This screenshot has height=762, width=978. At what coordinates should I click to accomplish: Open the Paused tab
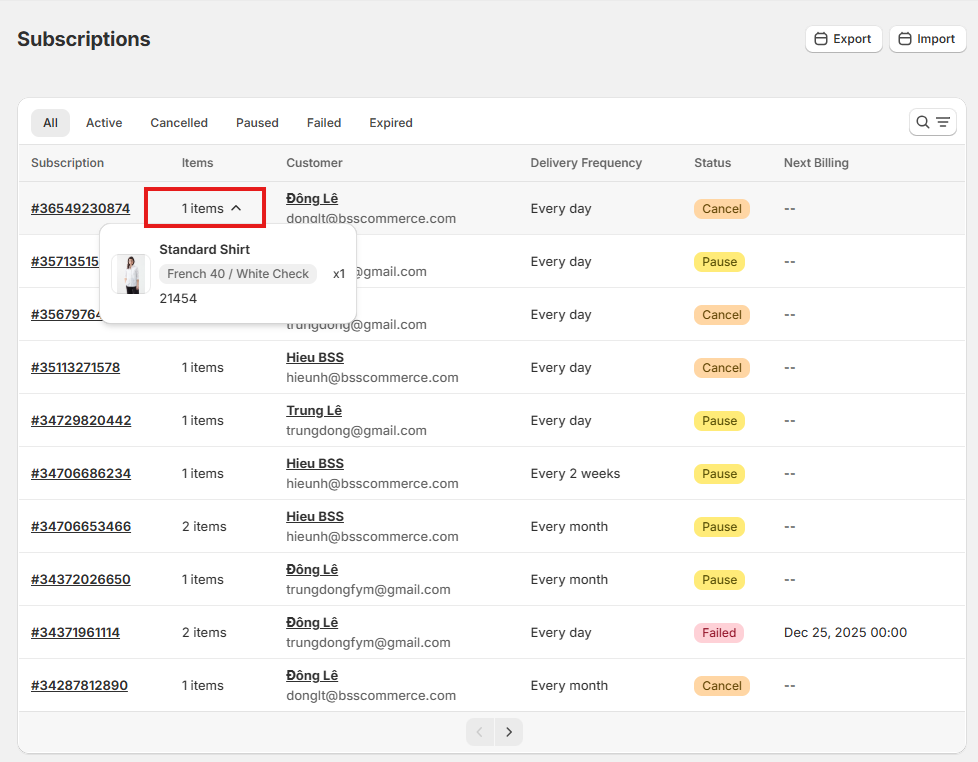coord(257,123)
